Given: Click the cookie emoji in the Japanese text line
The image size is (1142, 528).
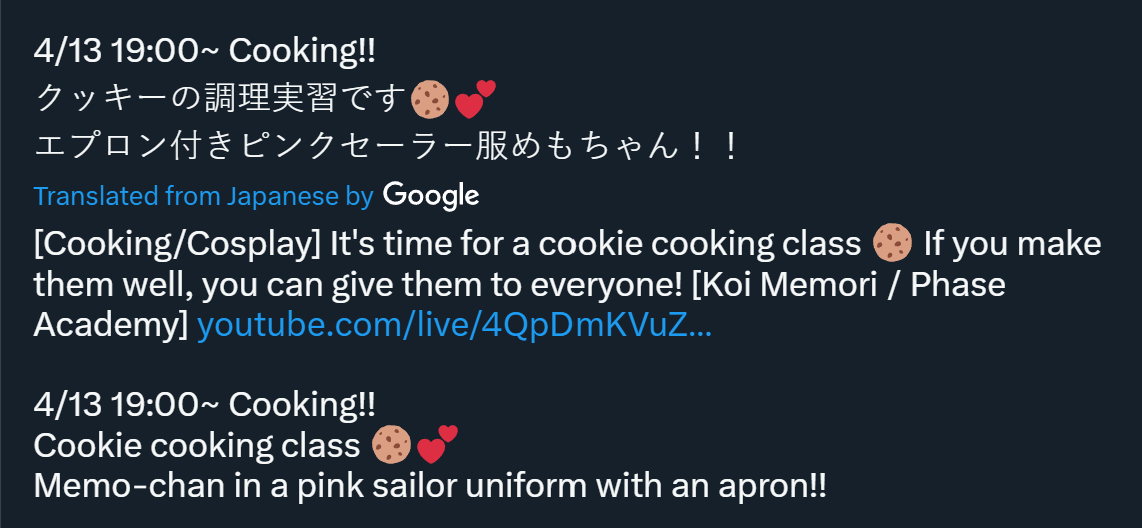Looking at the screenshot, I should [x=430, y=100].
